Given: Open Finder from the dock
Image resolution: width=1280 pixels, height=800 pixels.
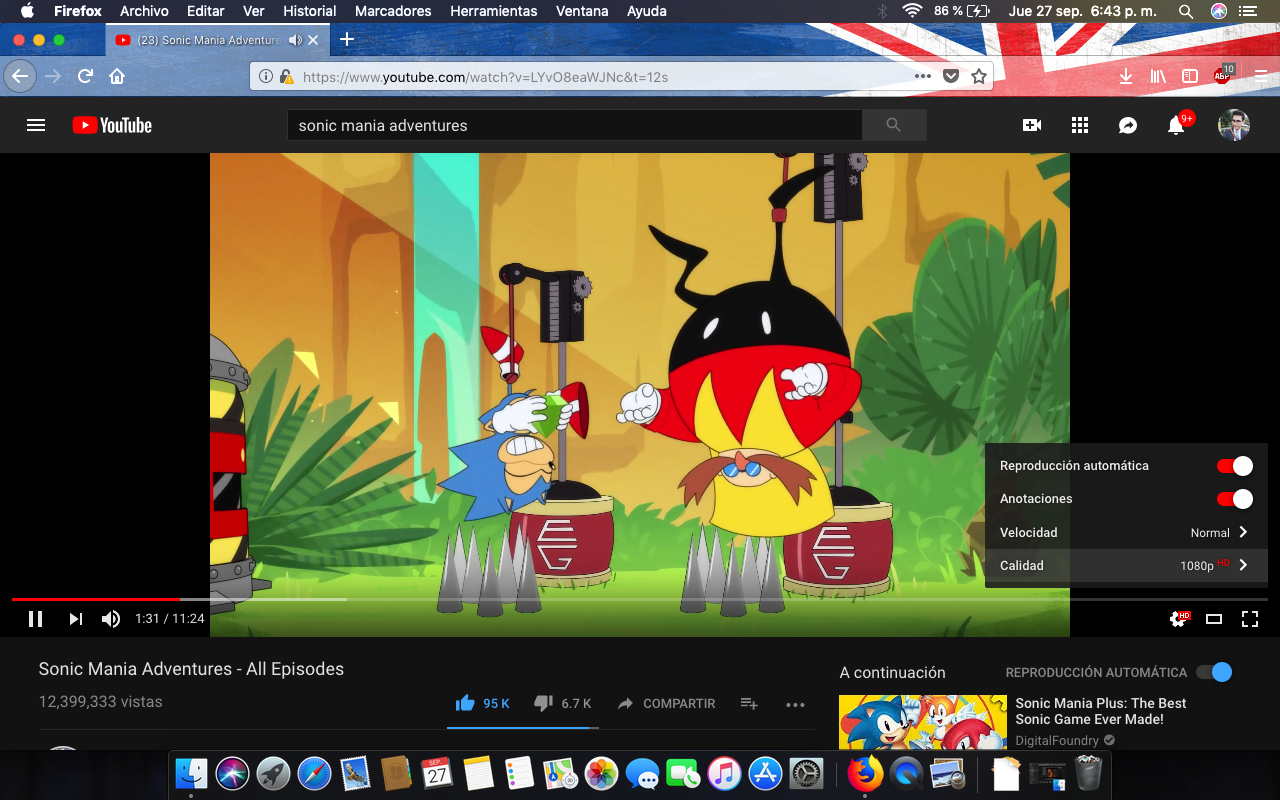Looking at the screenshot, I should [x=191, y=773].
